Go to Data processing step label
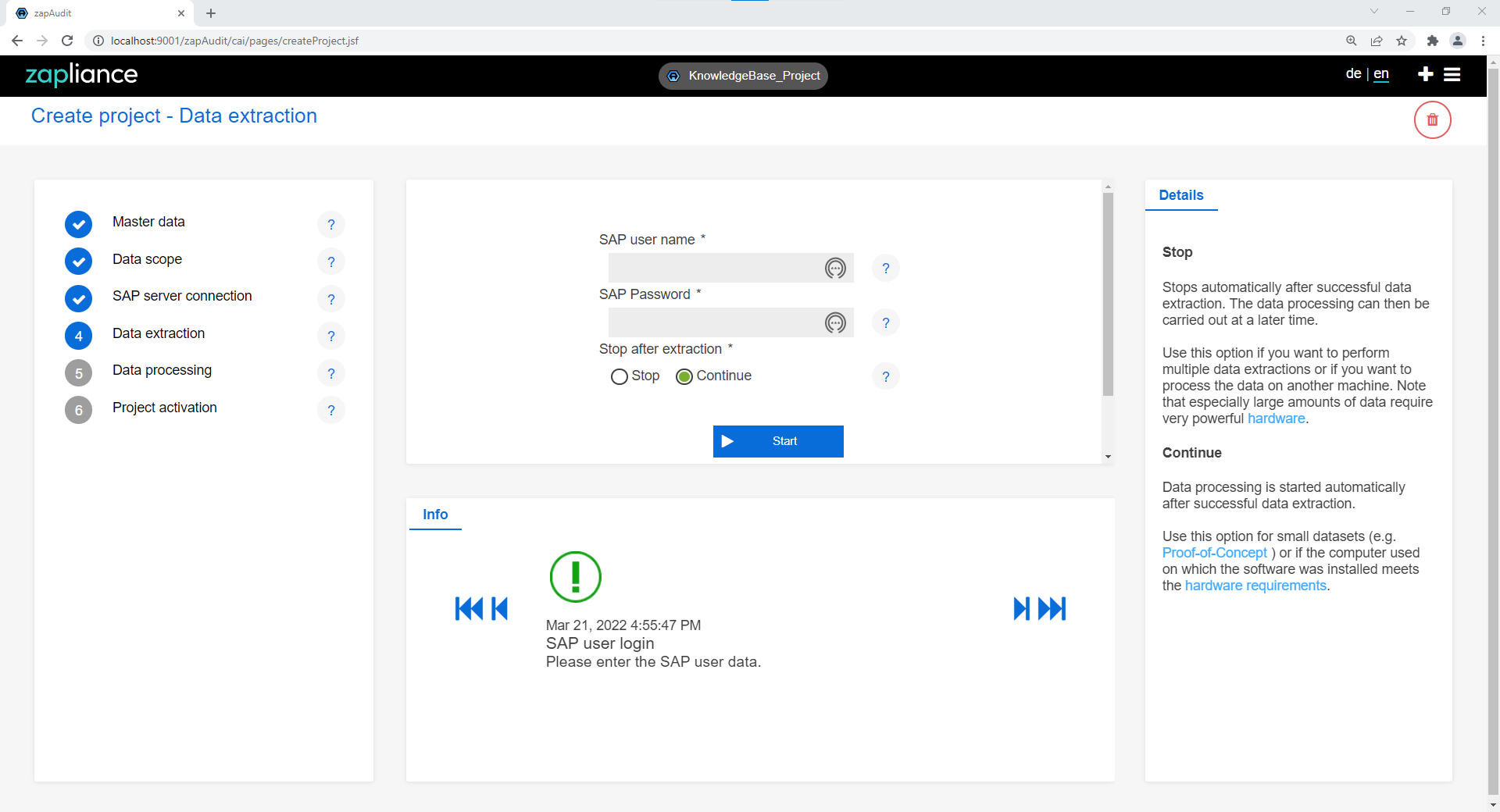 [x=162, y=370]
